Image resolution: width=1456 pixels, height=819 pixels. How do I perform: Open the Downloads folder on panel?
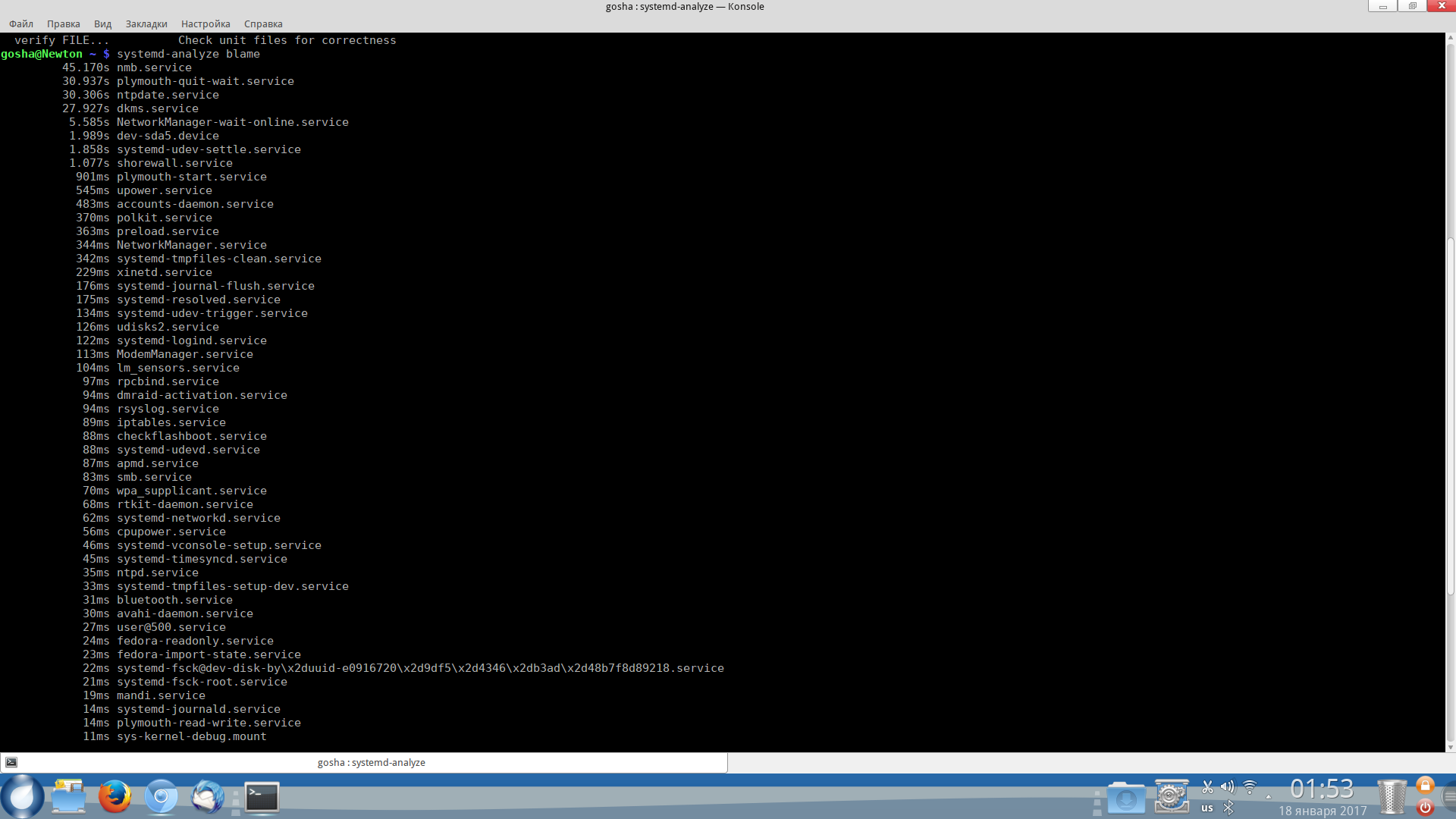tap(1125, 798)
